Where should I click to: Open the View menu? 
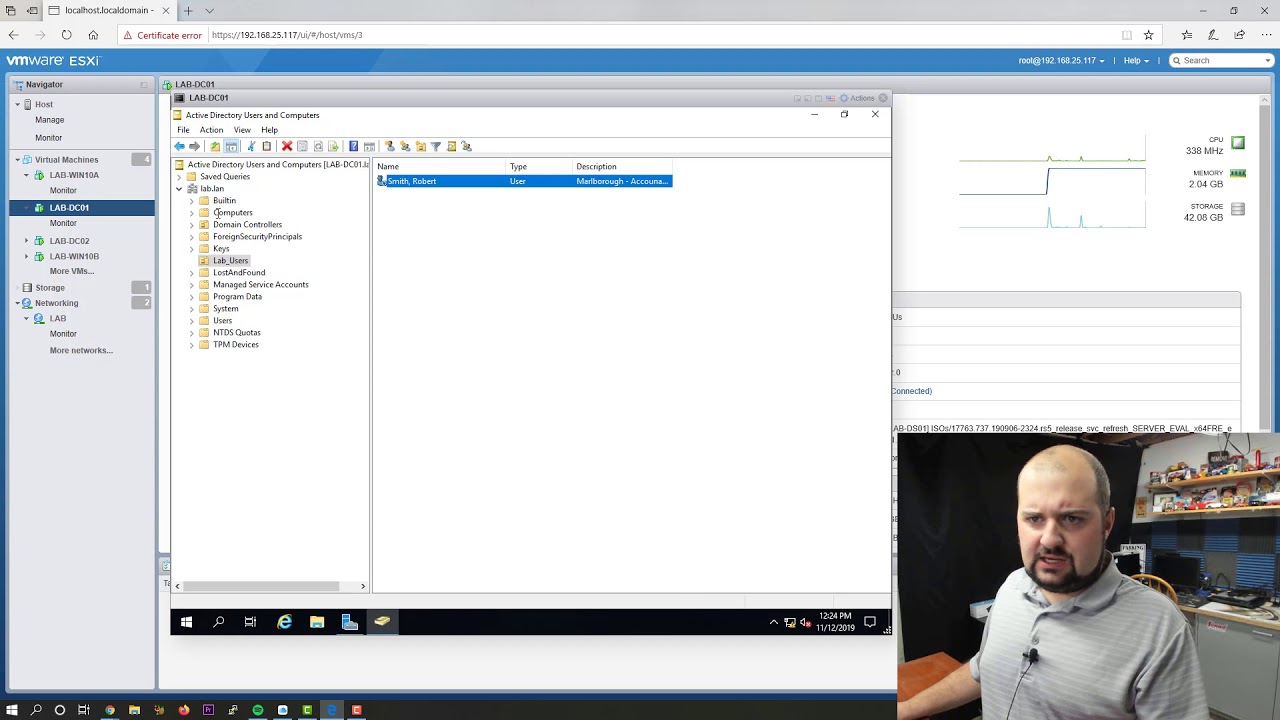pyautogui.click(x=242, y=130)
